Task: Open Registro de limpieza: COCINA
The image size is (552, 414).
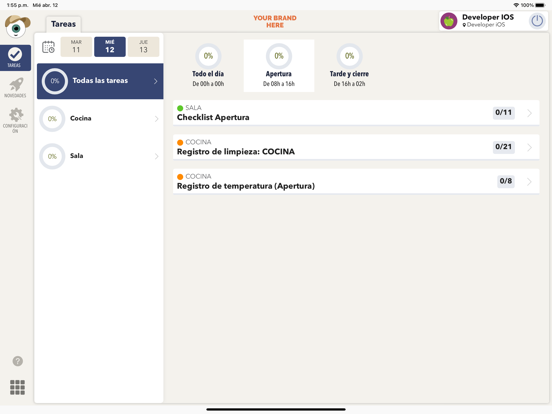Action: pos(356,147)
